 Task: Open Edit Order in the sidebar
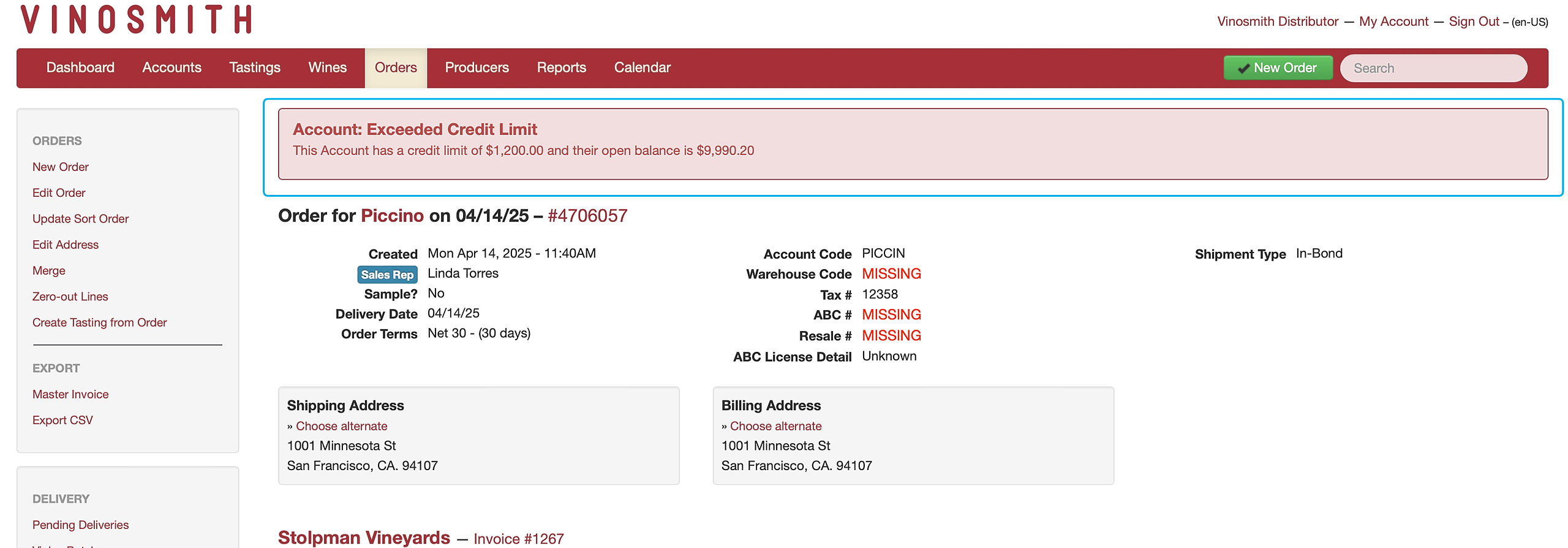click(59, 192)
